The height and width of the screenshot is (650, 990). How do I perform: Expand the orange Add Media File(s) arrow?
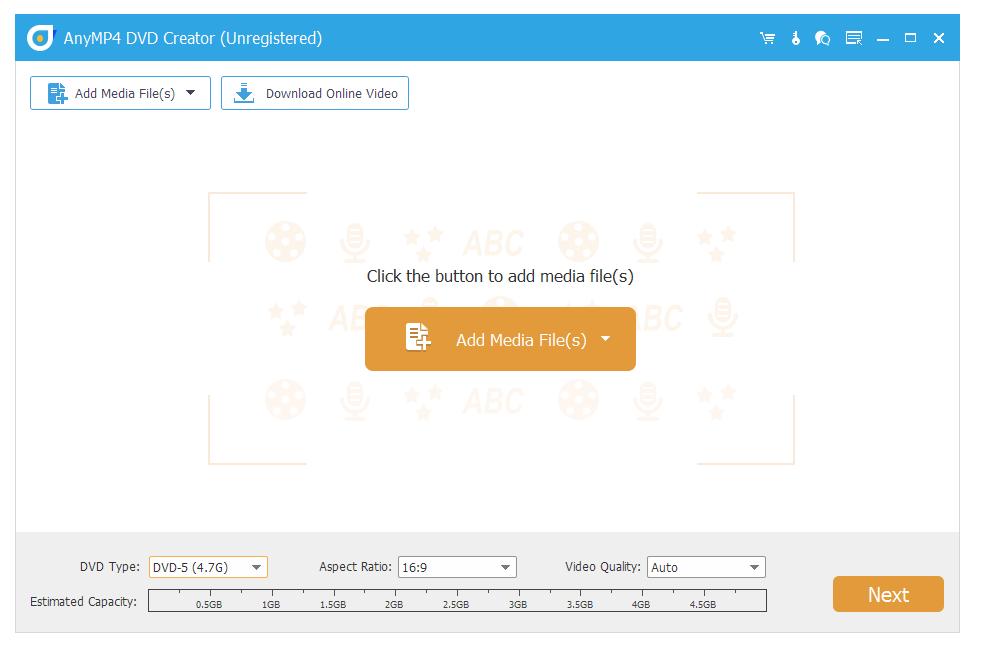[x=605, y=339]
